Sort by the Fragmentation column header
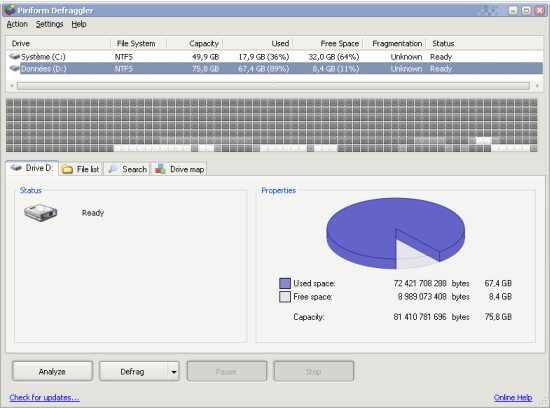Image resolution: width=550 pixels, height=408 pixels. coord(394,44)
